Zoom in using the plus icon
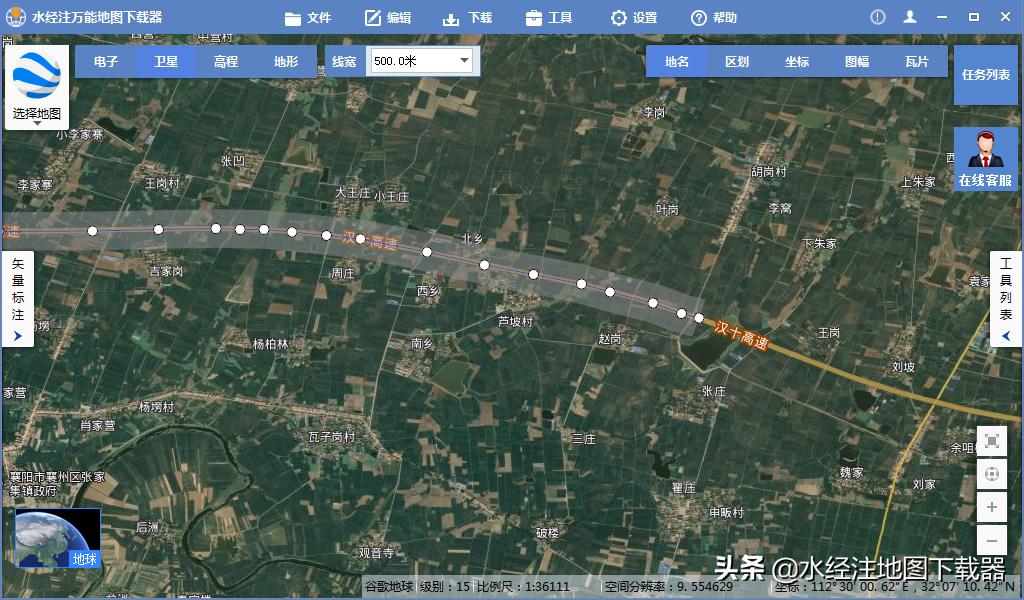The height and width of the screenshot is (600, 1024). pyautogui.click(x=991, y=507)
